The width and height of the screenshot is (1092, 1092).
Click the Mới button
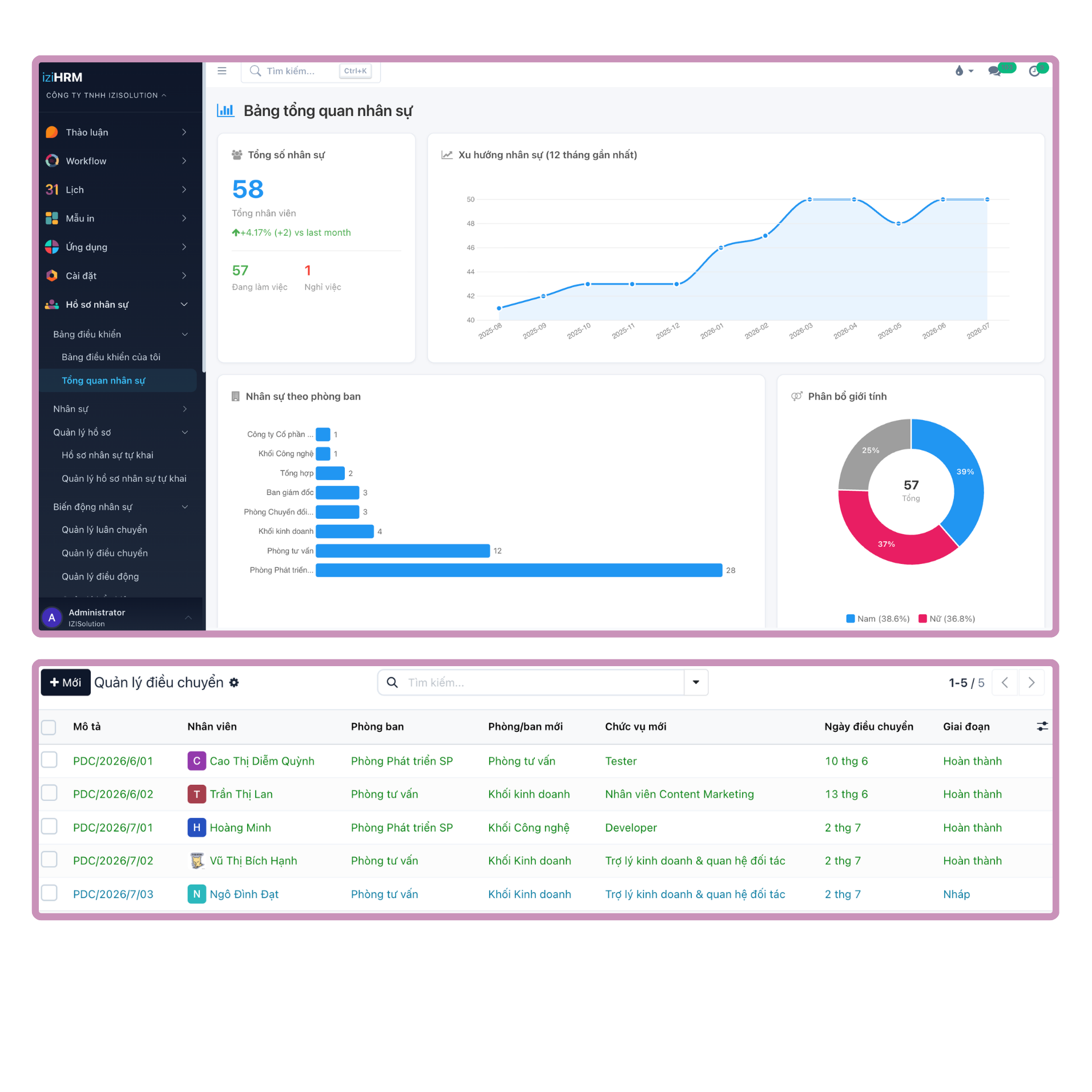66,682
